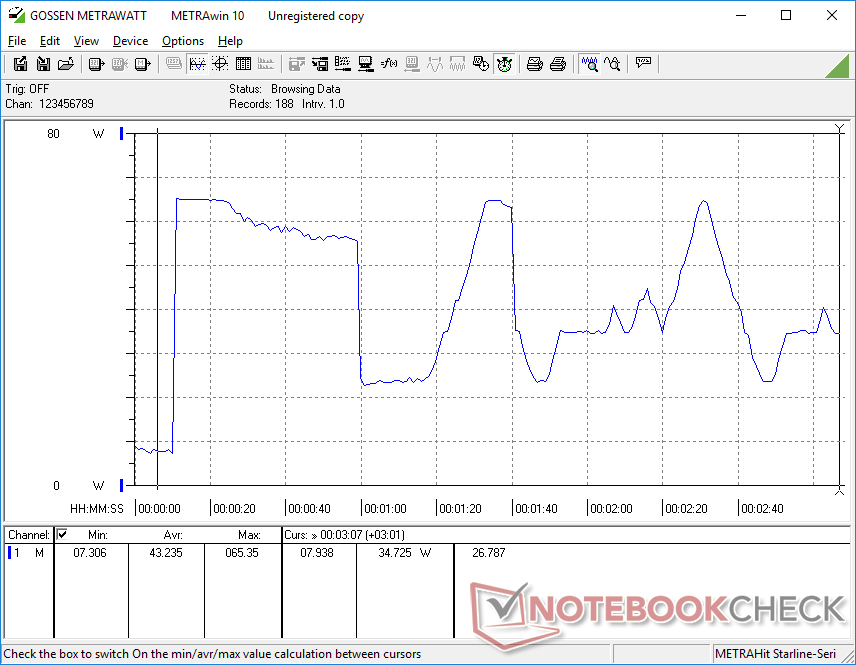Click the meter read-out arrow icon
This screenshot has width=856, height=665.
coord(96,64)
